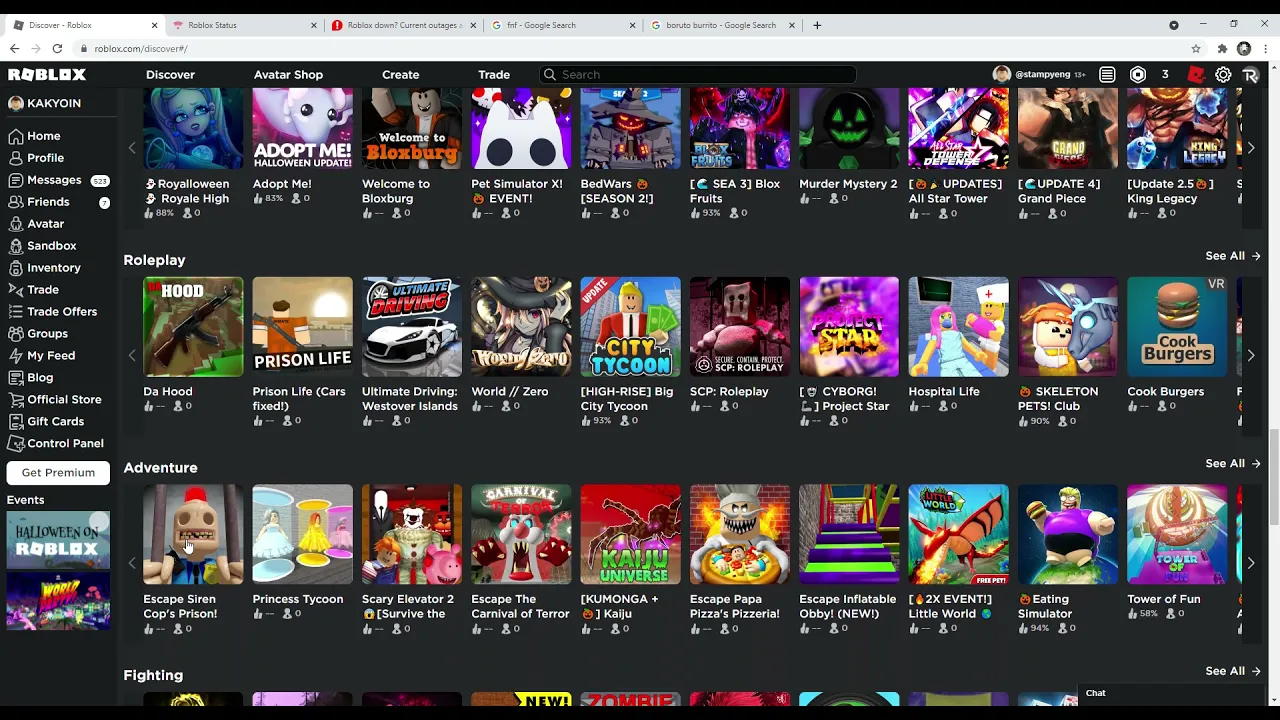Click the Roblox logo in header
This screenshot has width=1280, height=720.
click(x=47, y=75)
